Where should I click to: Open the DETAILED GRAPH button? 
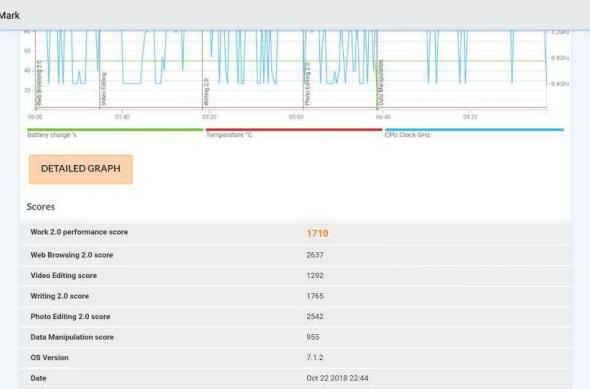coord(81,169)
